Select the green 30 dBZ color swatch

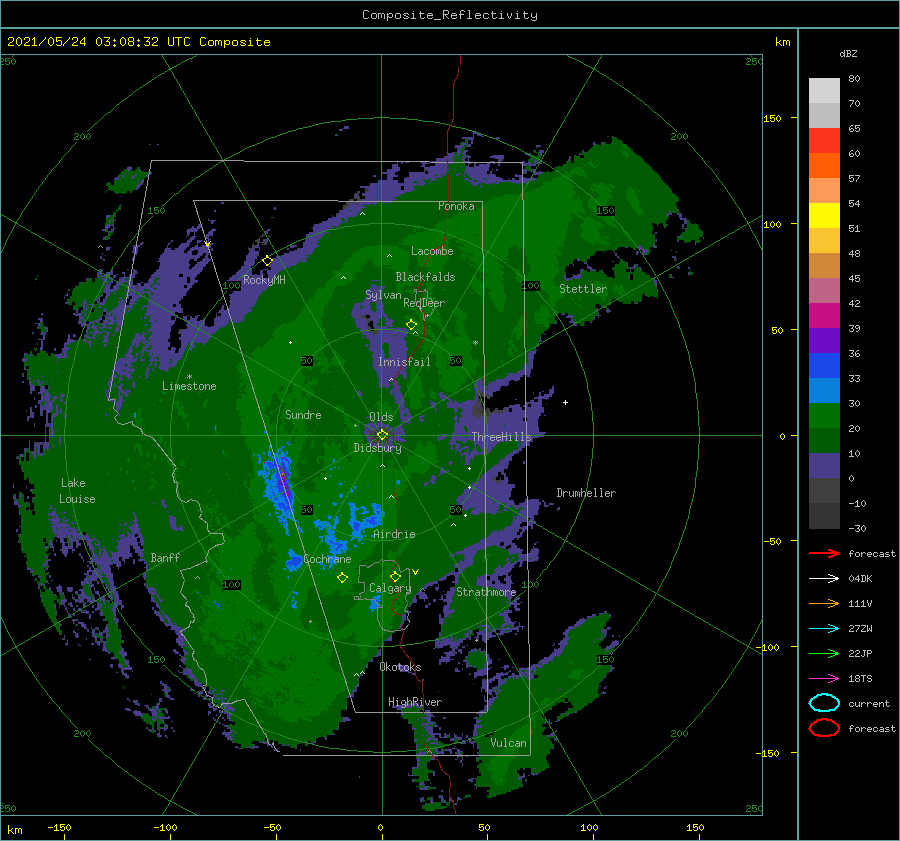tap(824, 415)
